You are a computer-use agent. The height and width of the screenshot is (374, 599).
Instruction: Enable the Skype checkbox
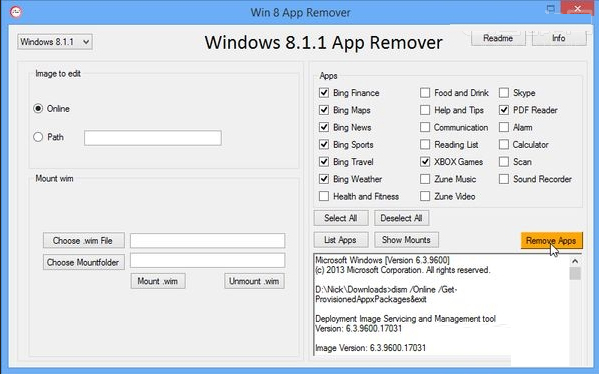point(504,93)
